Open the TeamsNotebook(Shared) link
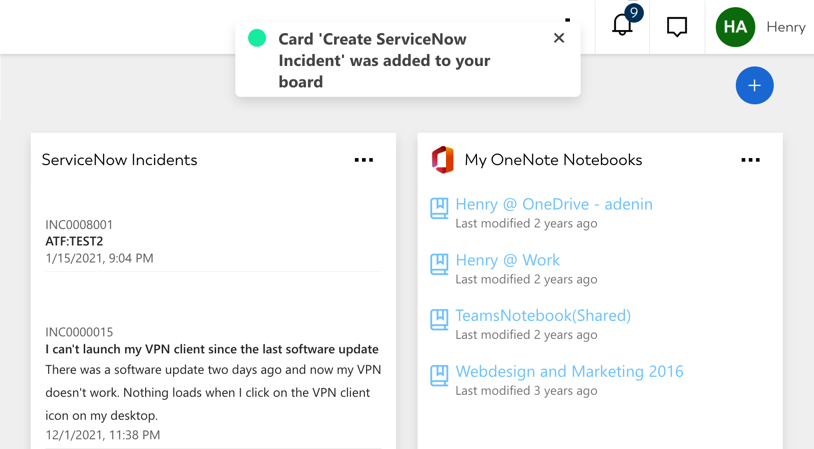Image resolution: width=814 pixels, height=449 pixels. pos(542,315)
